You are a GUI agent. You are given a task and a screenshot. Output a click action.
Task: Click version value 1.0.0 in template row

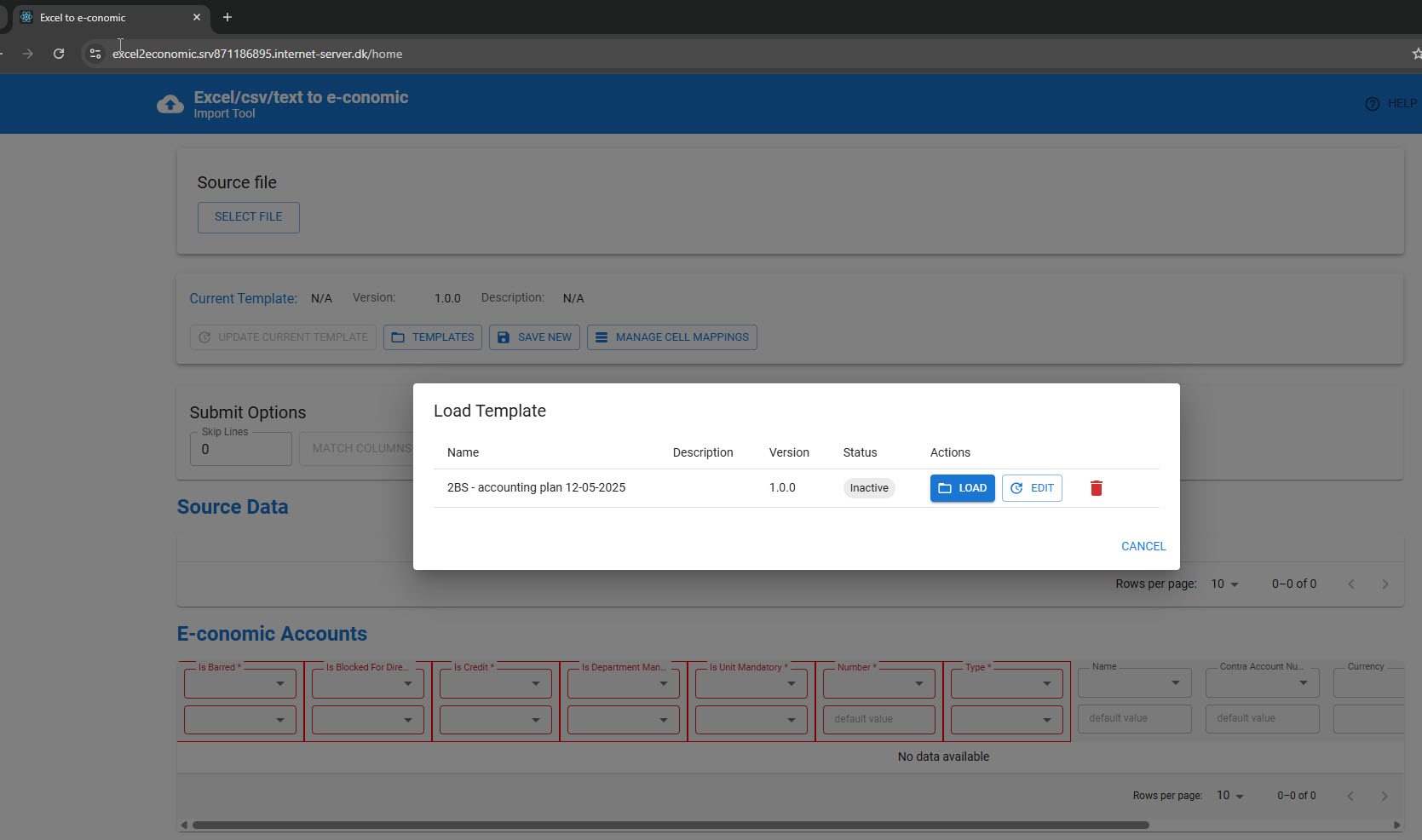[x=782, y=488]
